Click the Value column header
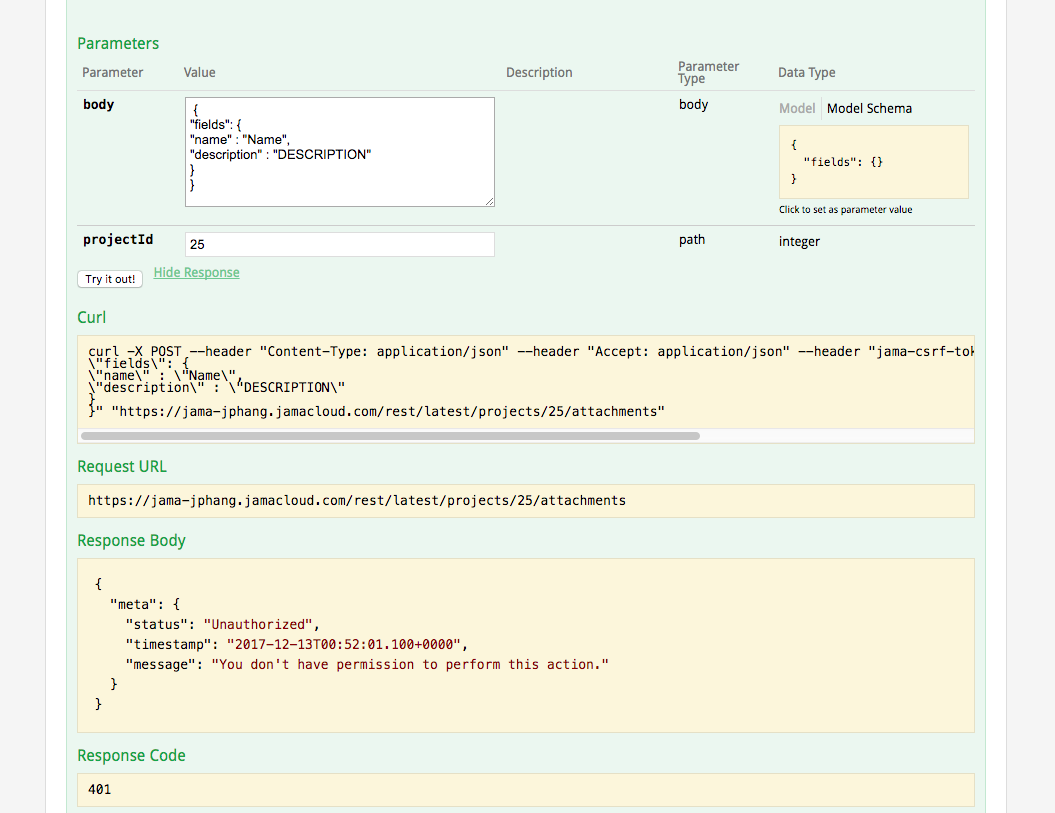The image size is (1055, 813). 199,73
